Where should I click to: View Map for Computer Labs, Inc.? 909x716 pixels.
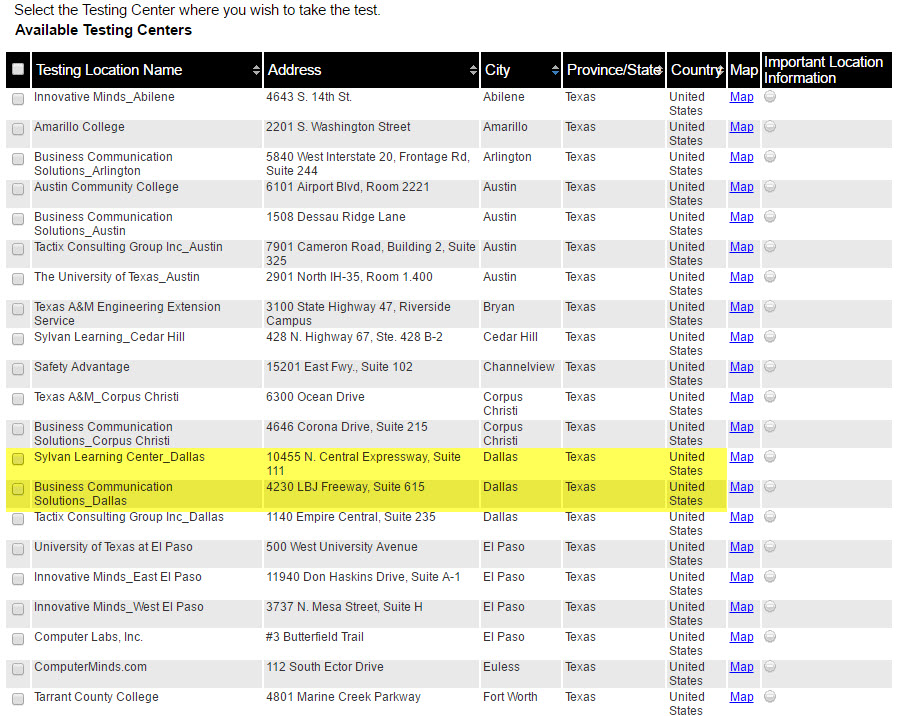741,637
